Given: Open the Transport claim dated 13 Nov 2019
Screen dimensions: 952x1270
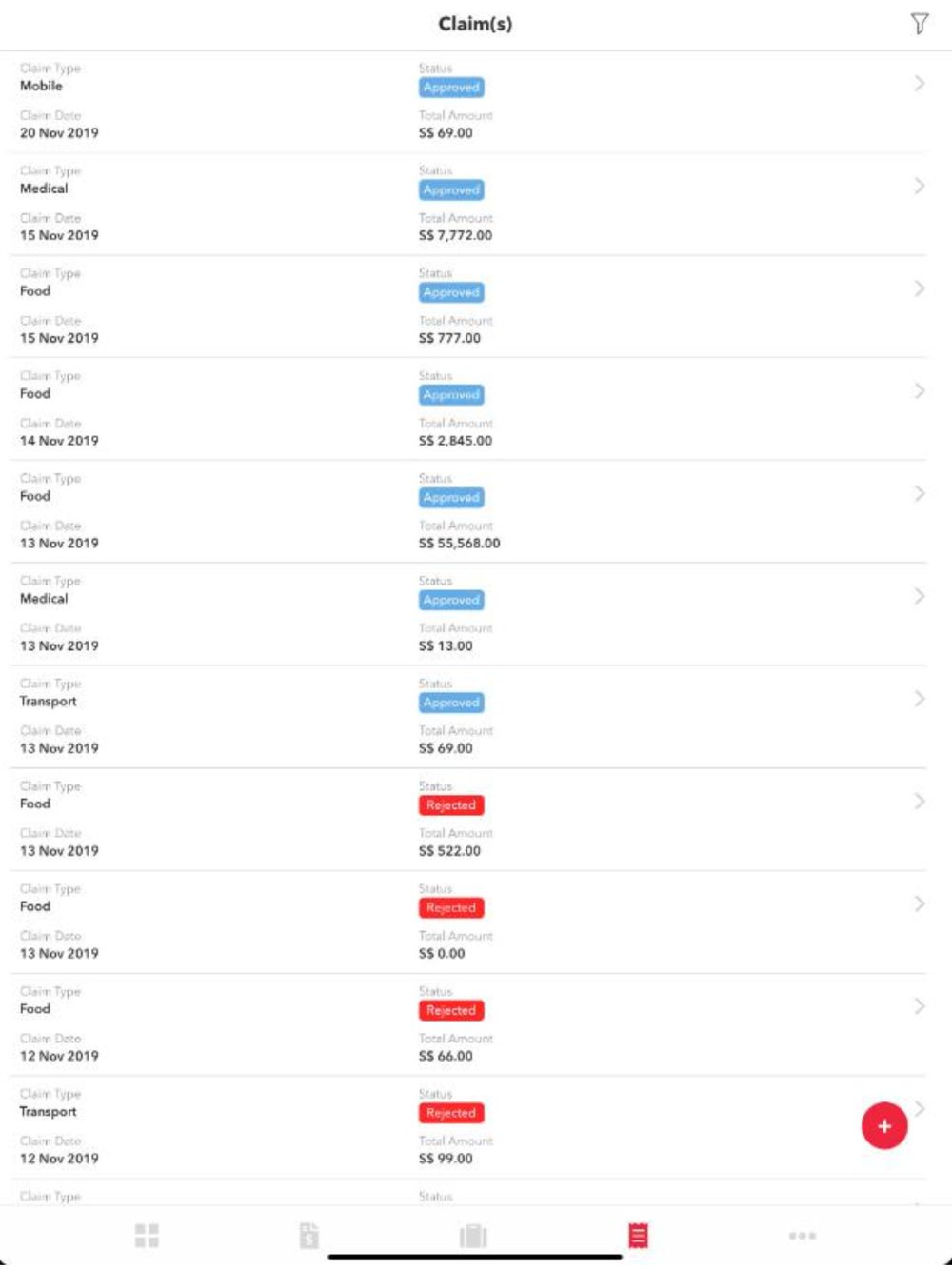Looking at the screenshot, I should point(467,717).
